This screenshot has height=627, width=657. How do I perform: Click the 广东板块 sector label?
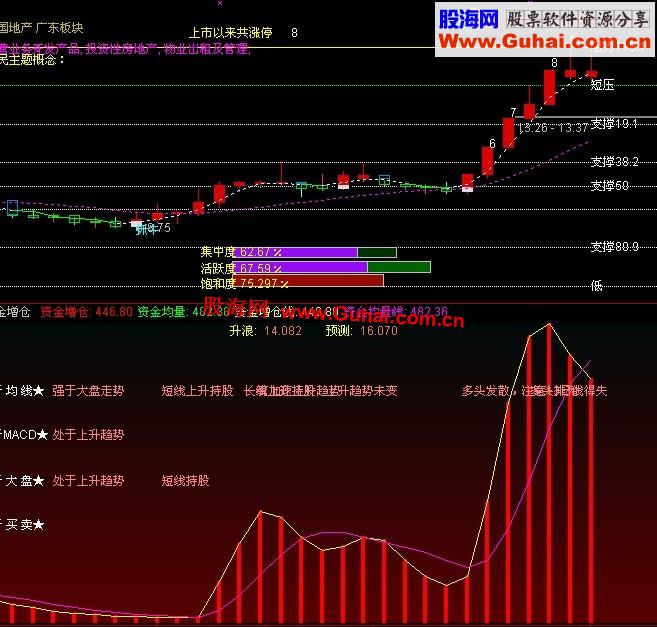[59, 28]
